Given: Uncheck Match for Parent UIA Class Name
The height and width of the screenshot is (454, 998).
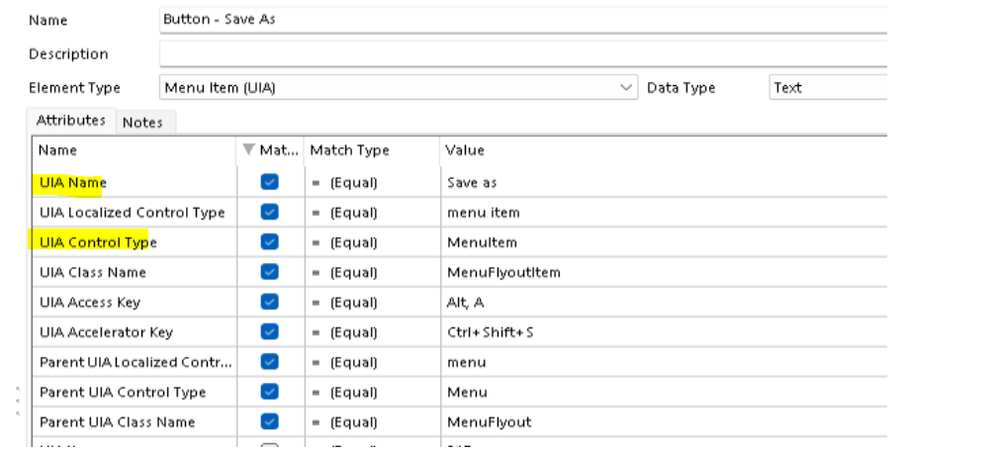Looking at the screenshot, I should (x=269, y=422).
